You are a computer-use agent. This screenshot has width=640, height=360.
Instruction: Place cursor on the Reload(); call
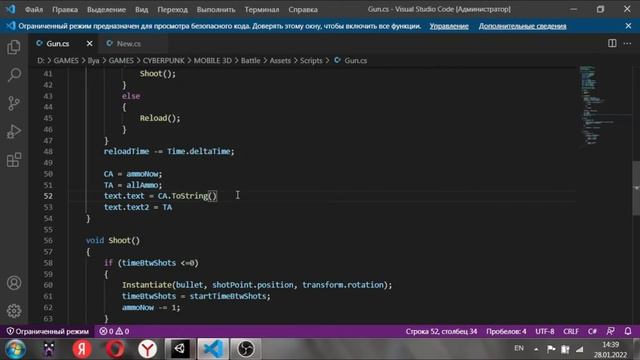[x=160, y=118]
